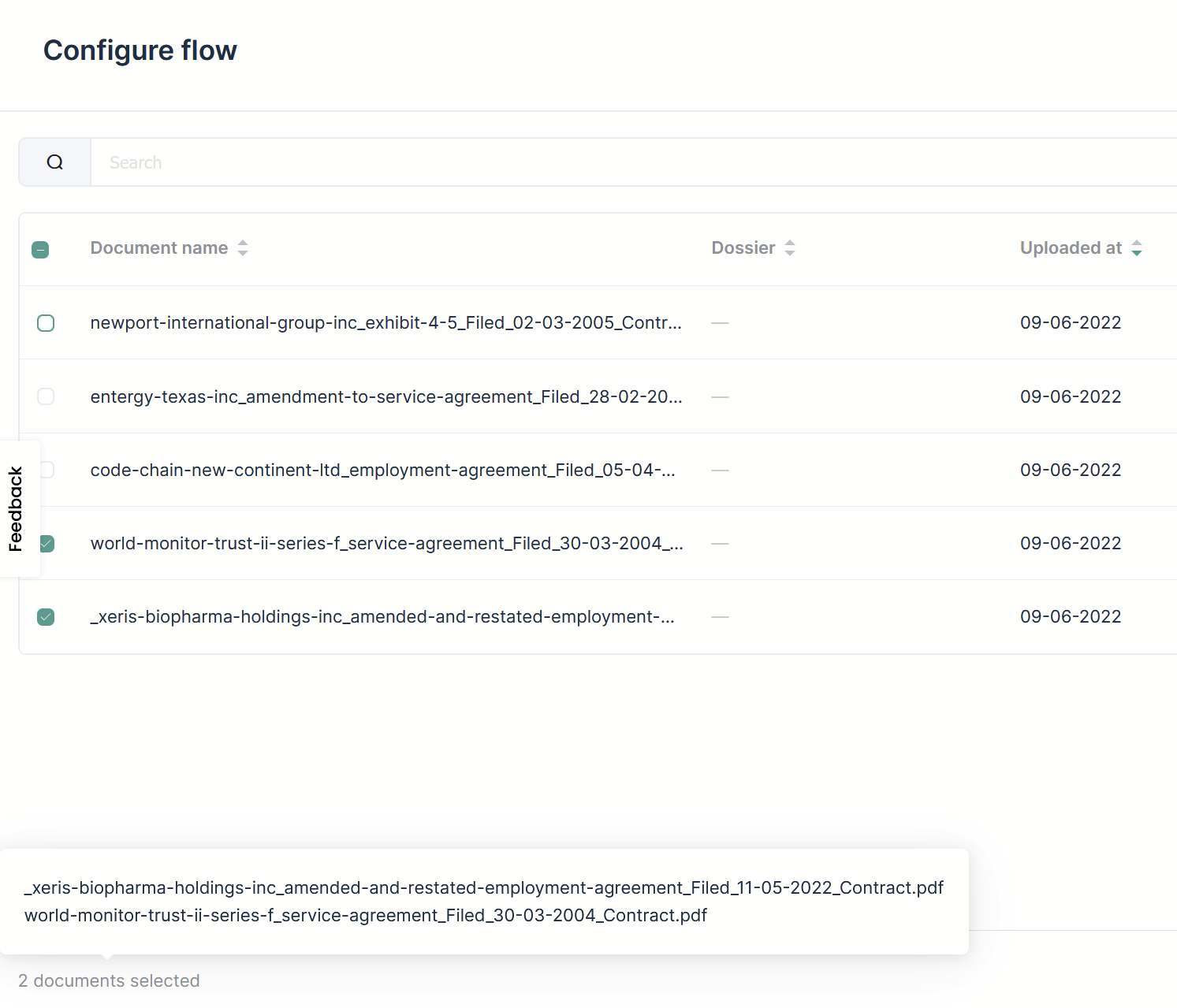Viewport: 1177px width, 1008px height.
Task: Sort by Dossier column
Action: point(753,248)
